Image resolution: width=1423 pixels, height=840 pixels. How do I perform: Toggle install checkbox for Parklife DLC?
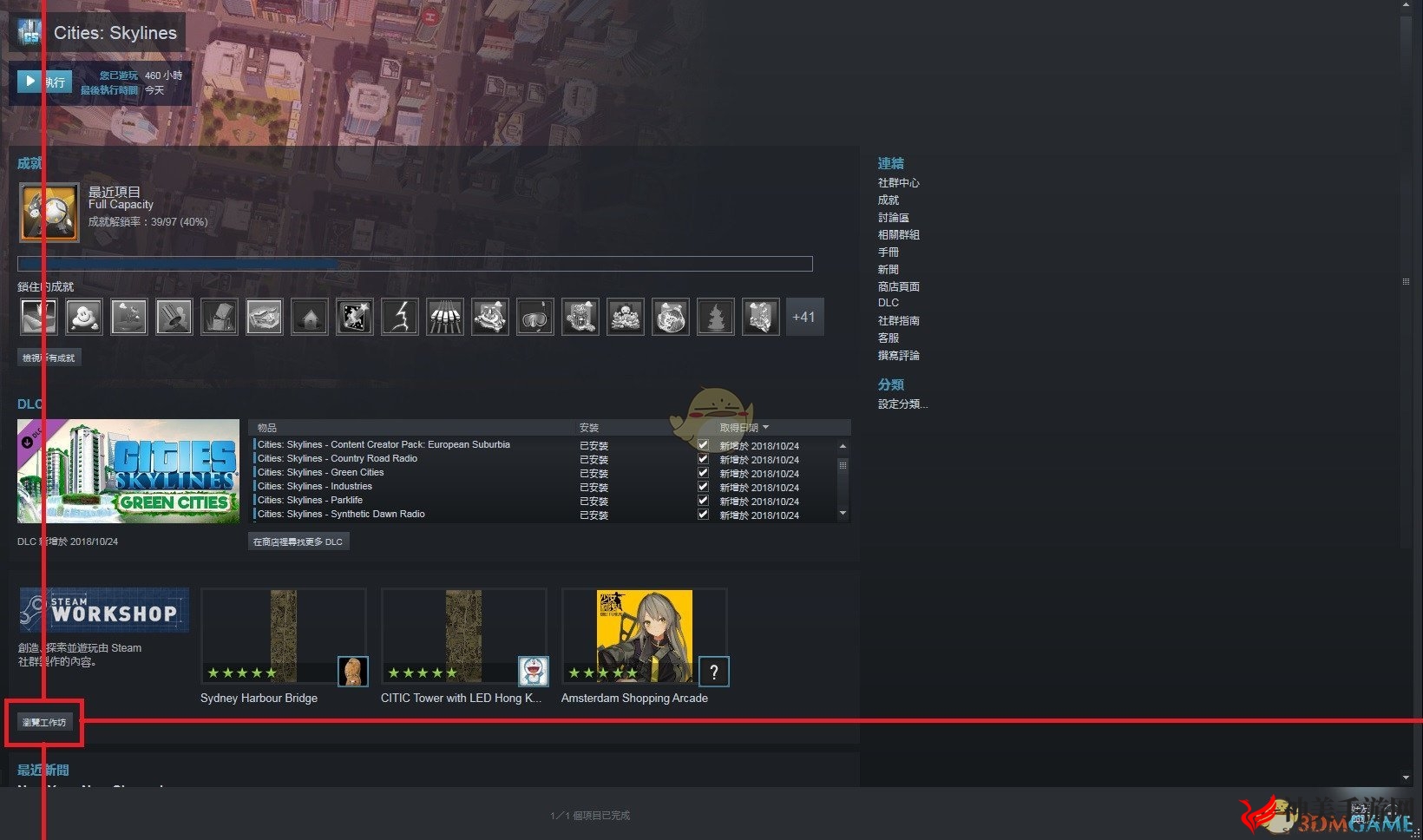[703, 501]
